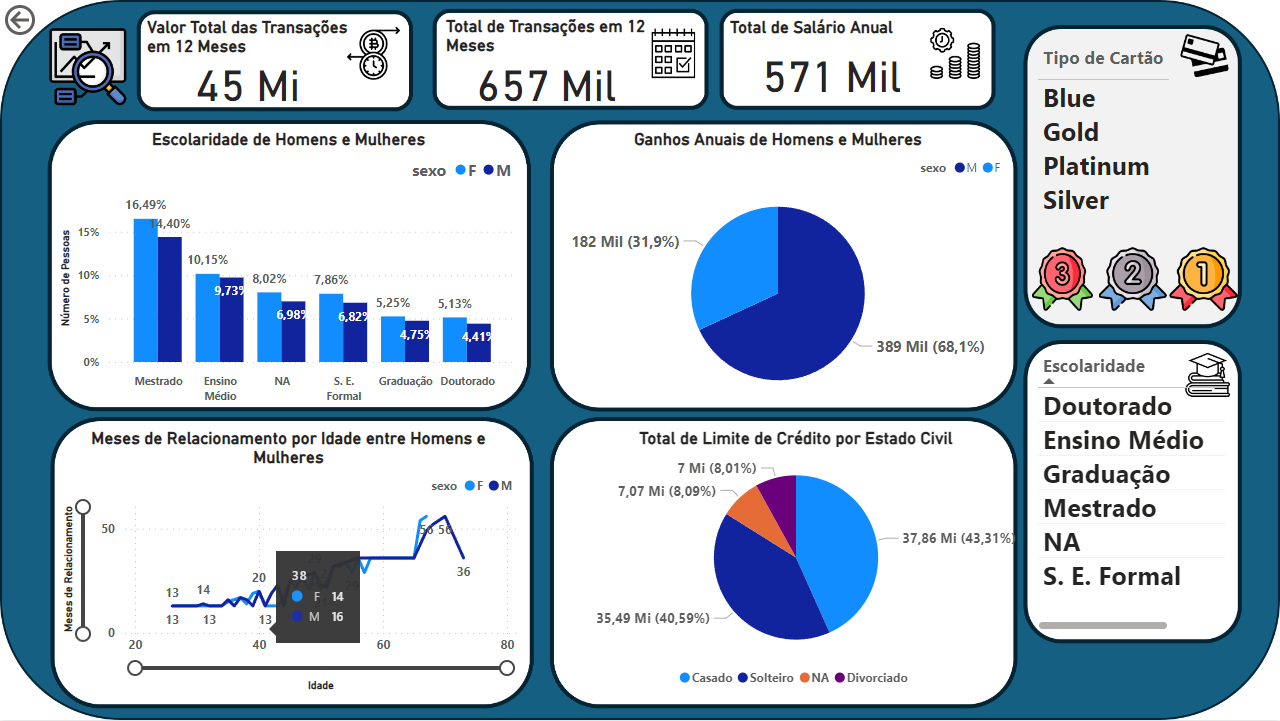This screenshot has height=721, width=1280.
Task: Click the coin stacks salary icon
Action: (x=955, y=55)
